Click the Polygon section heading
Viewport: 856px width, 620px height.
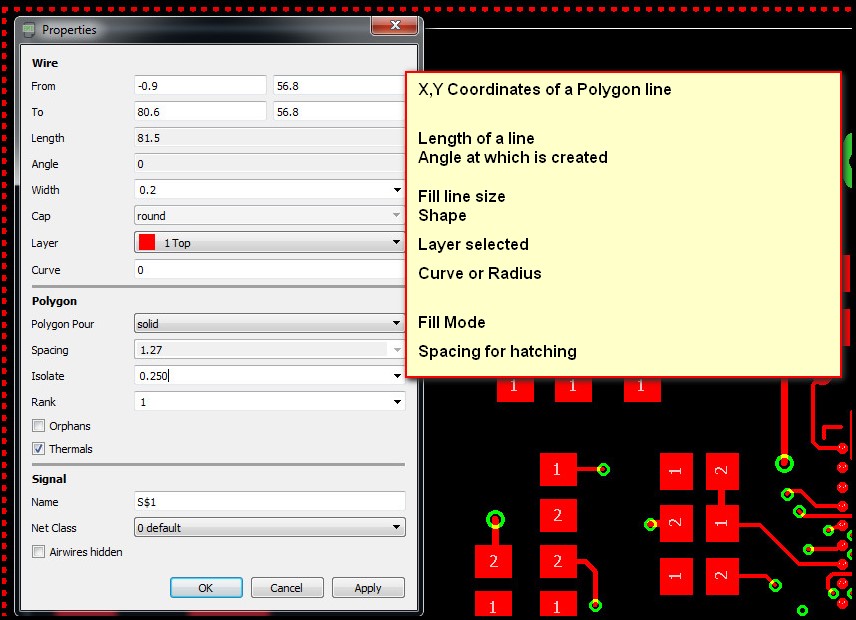tap(54, 301)
